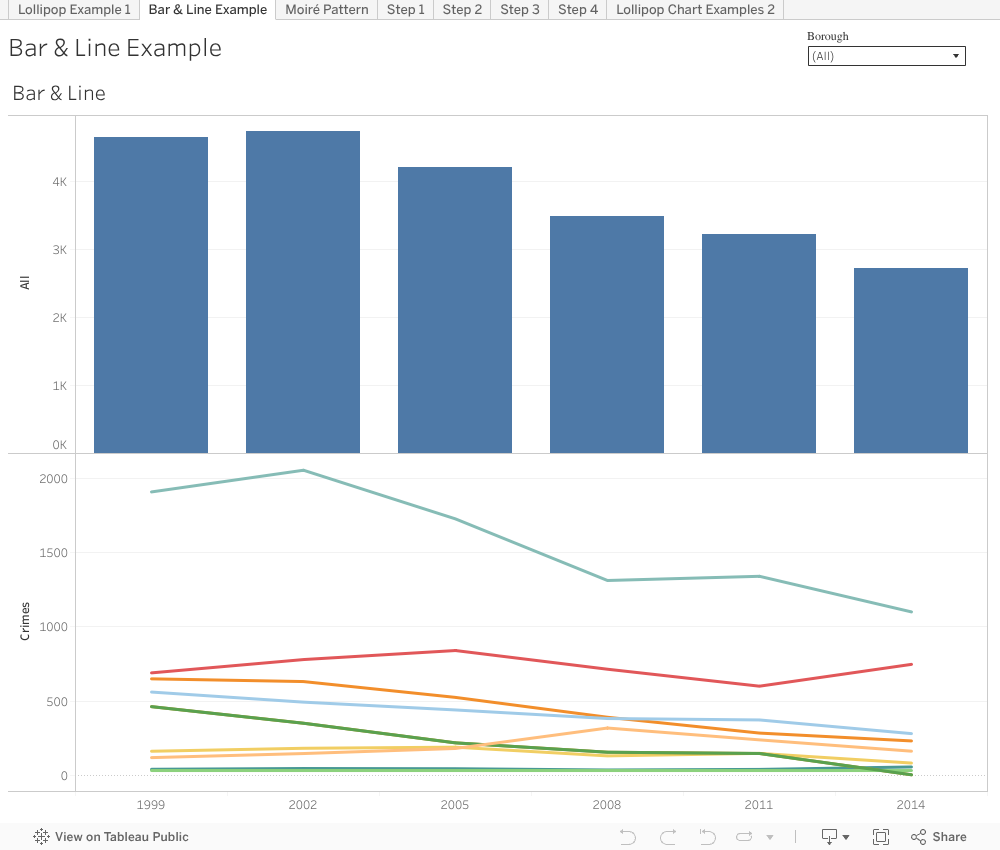
Task: Open the Moiré Pattern tab
Action: click(x=326, y=10)
